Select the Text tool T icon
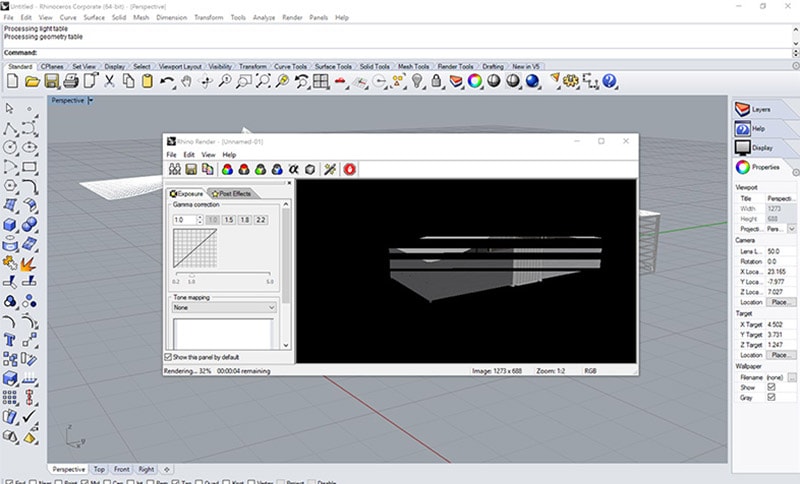800x484 pixels. point(9,340)
